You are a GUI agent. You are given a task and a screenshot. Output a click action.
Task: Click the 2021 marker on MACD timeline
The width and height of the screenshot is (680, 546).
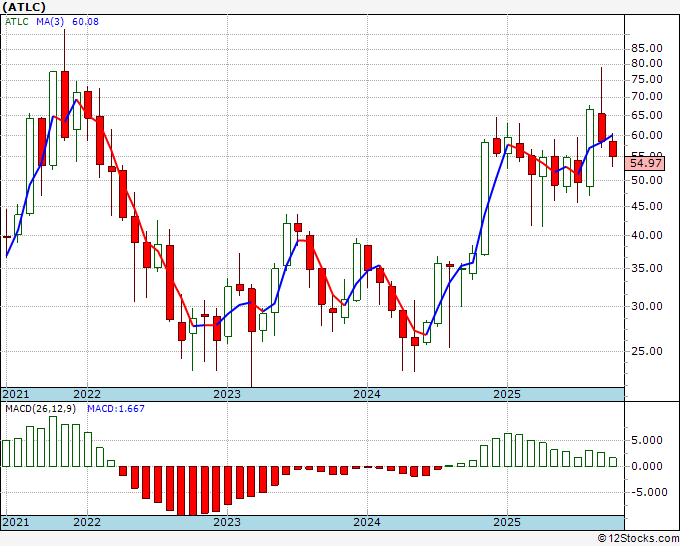coord(16,522)
